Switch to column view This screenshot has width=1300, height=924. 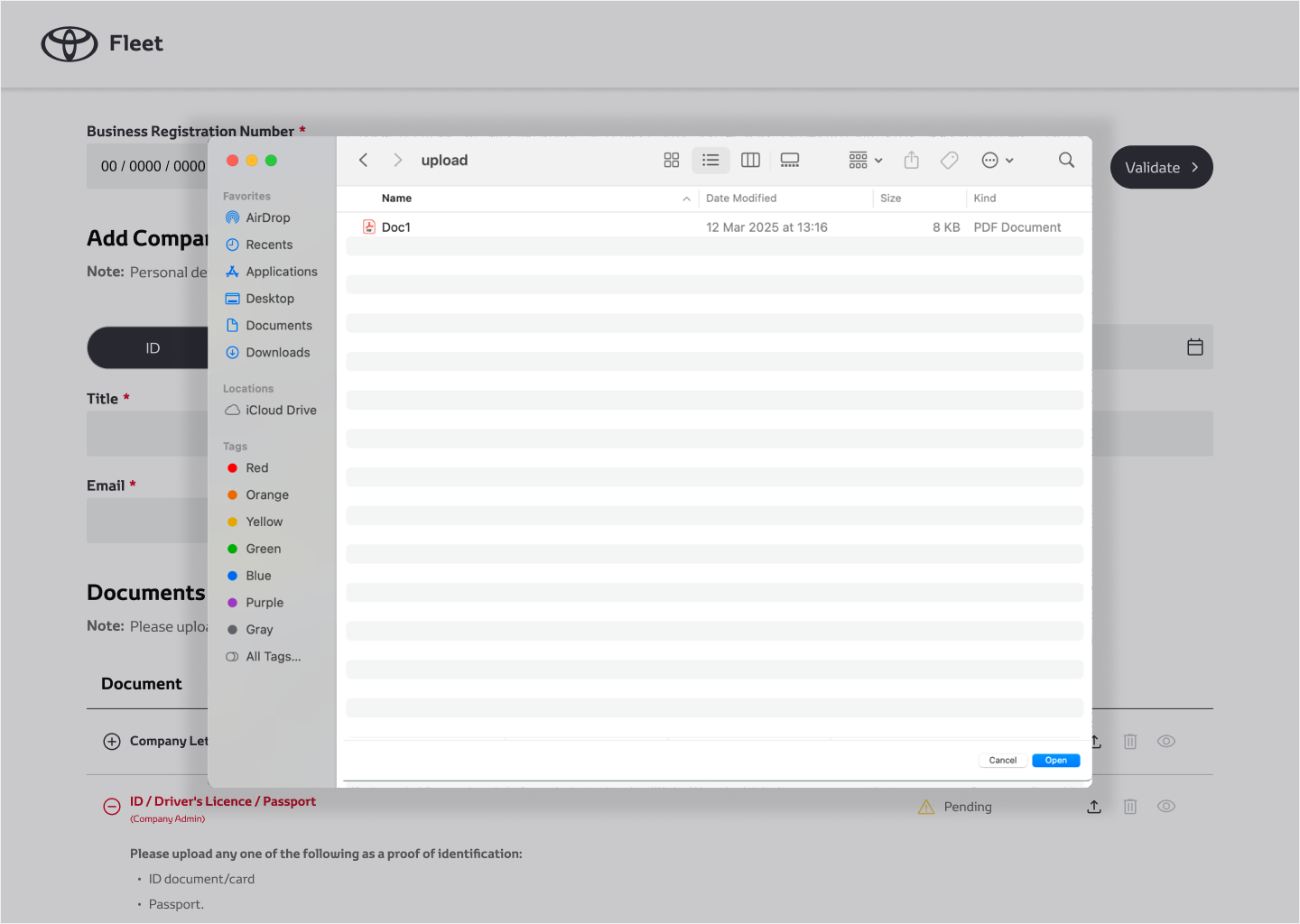[x=750, y=160]
